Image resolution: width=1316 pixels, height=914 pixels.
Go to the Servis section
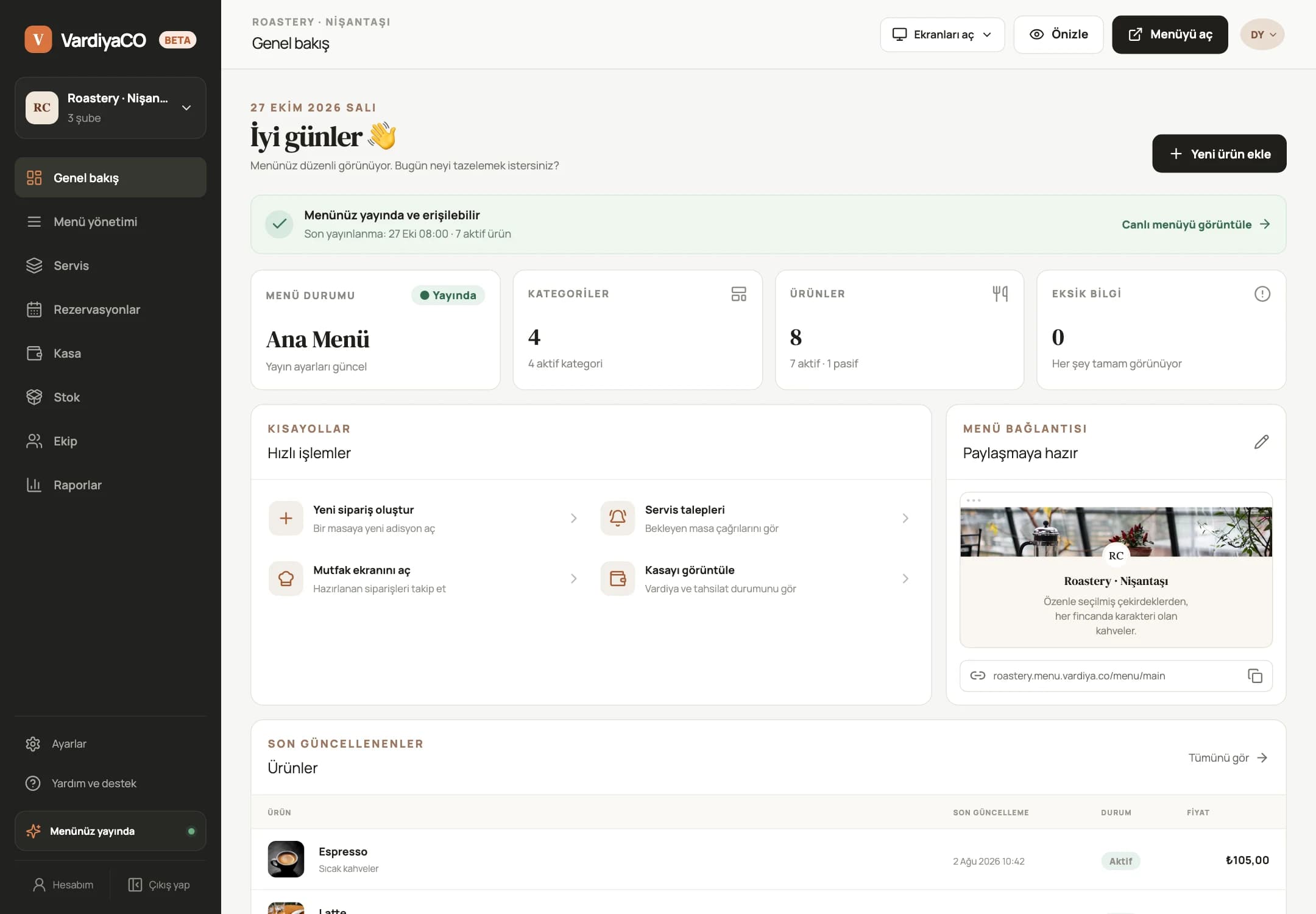tap(110, 266)
